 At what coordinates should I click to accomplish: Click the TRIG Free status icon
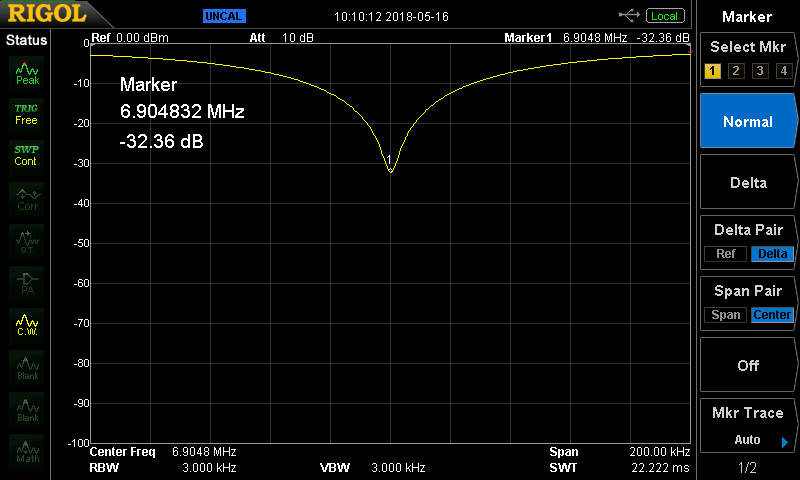27,115
